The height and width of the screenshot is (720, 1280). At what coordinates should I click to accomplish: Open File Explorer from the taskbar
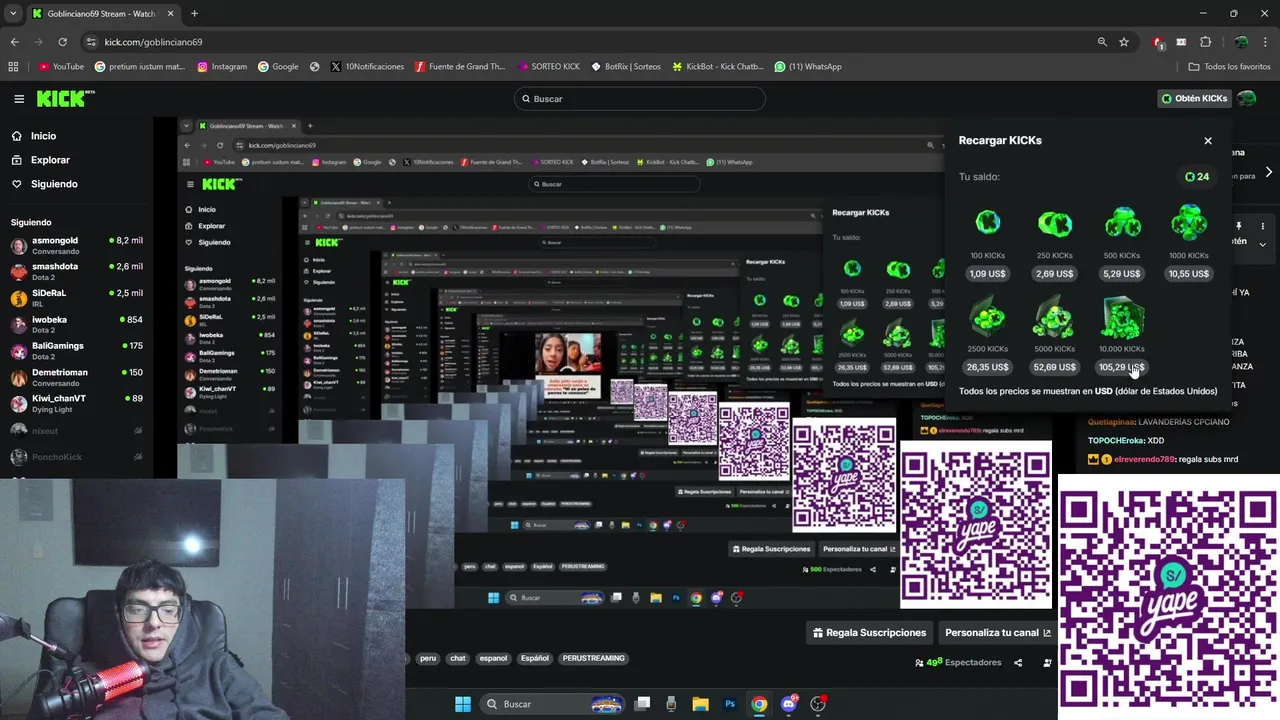(700, 704)
